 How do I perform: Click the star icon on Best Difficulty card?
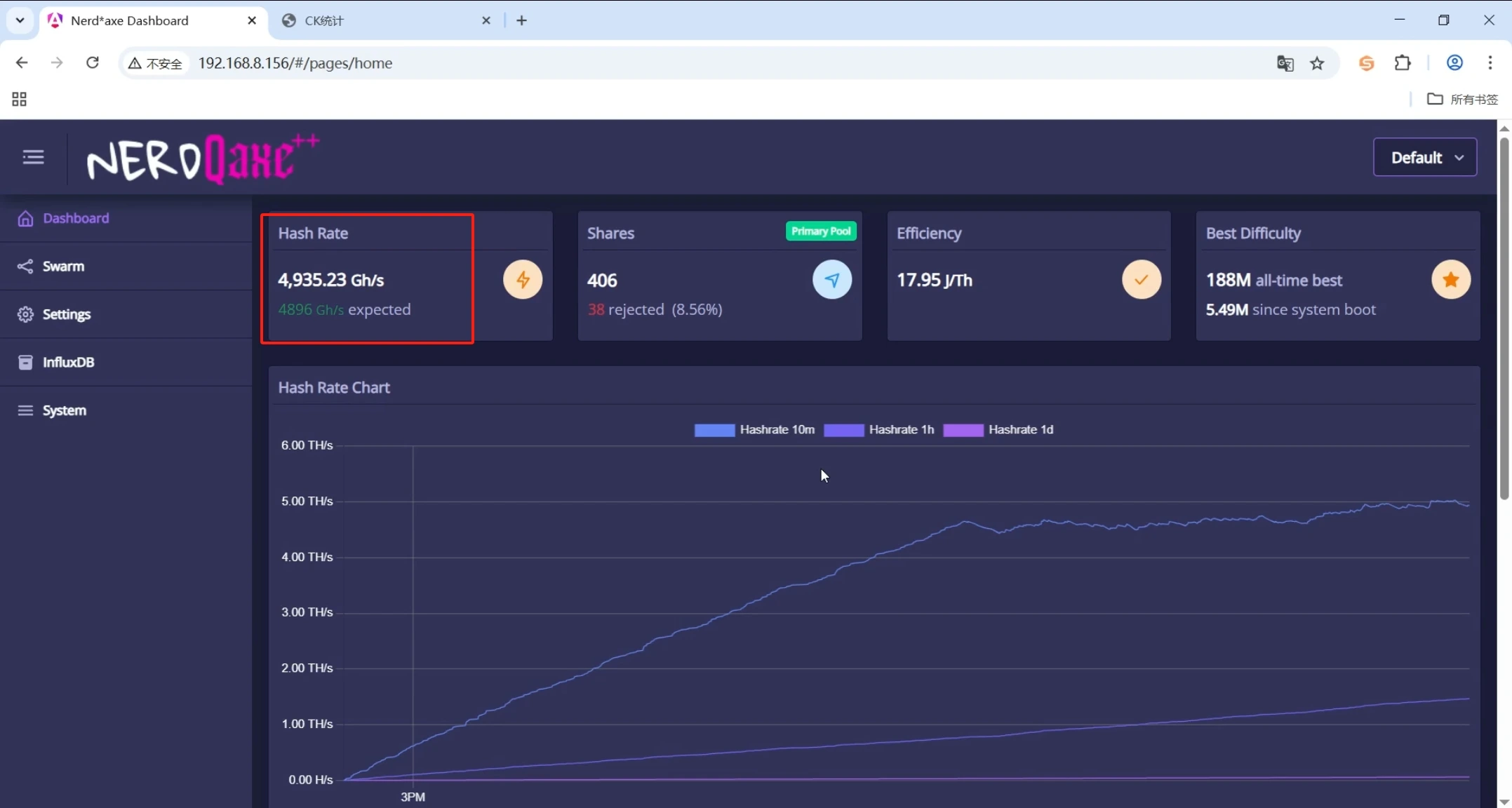(1450, 279)
